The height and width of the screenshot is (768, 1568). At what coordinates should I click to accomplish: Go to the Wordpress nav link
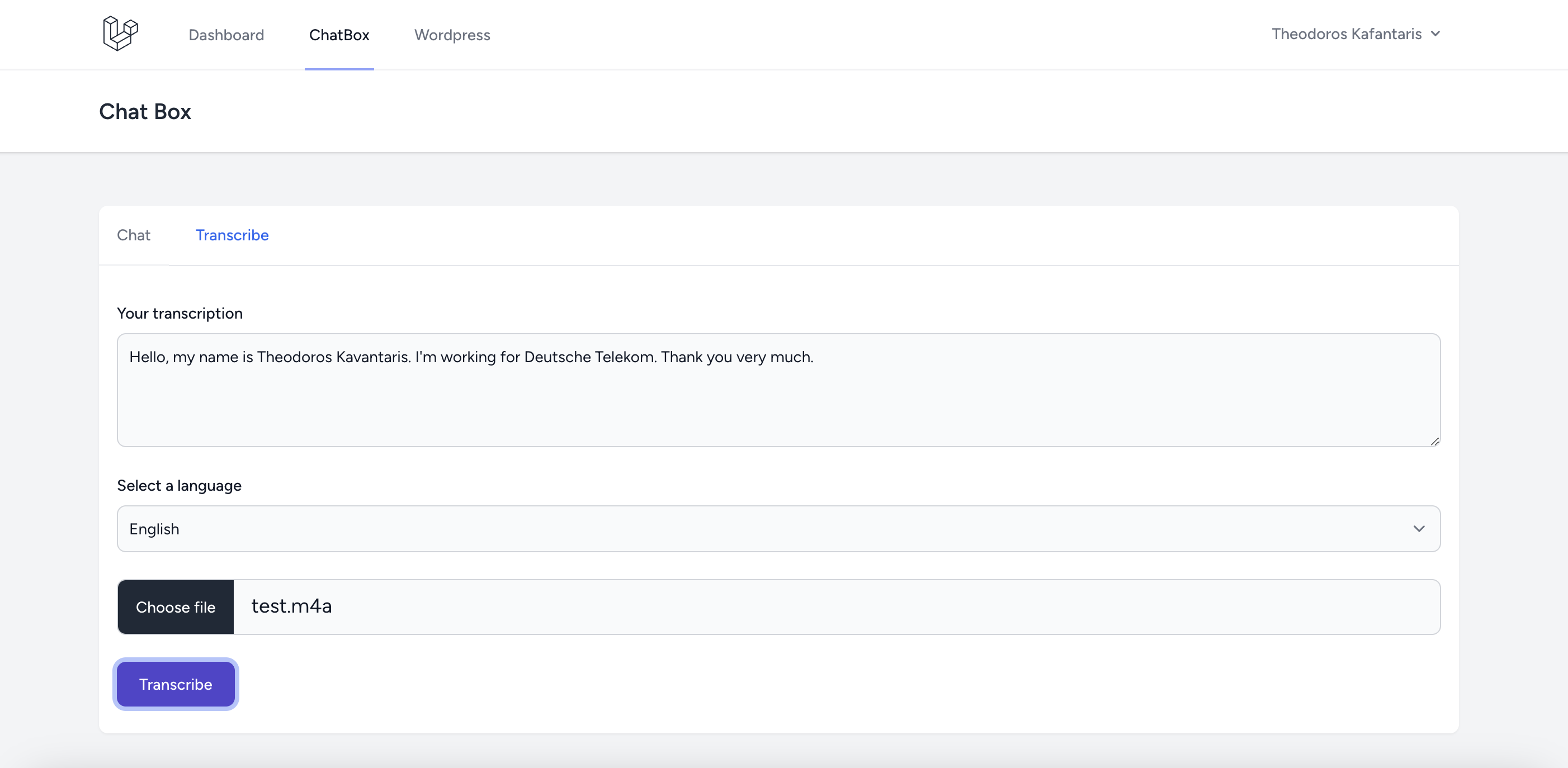[452, 35]
